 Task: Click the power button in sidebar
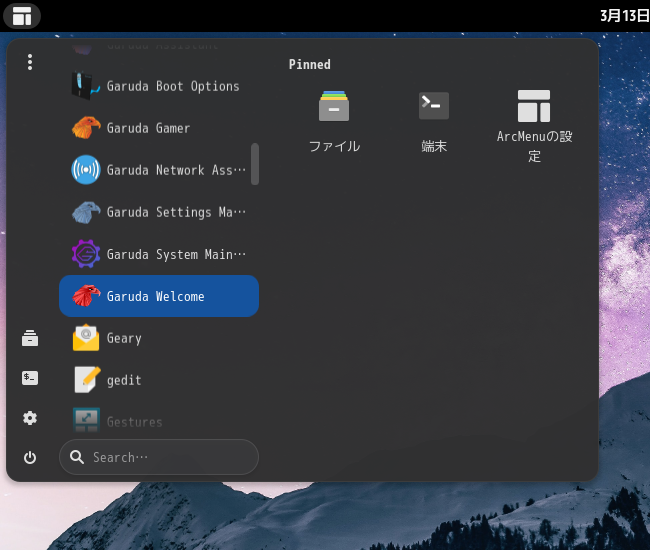[30, 458]
